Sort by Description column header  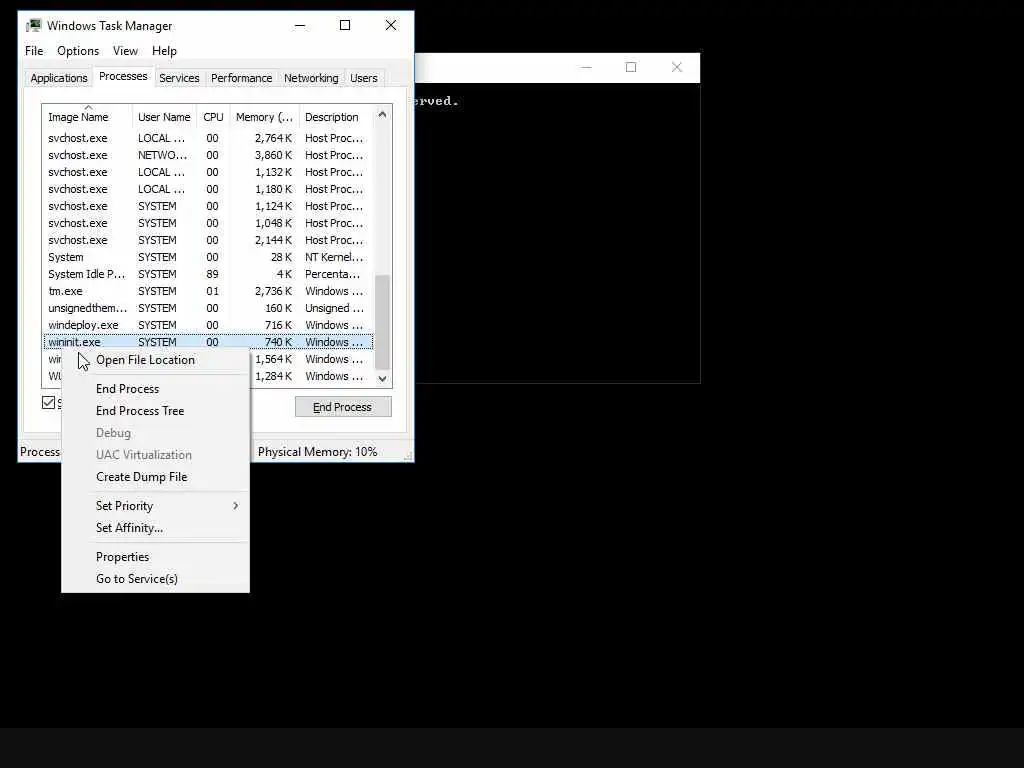pyautogui.click(x=336, y=117)
